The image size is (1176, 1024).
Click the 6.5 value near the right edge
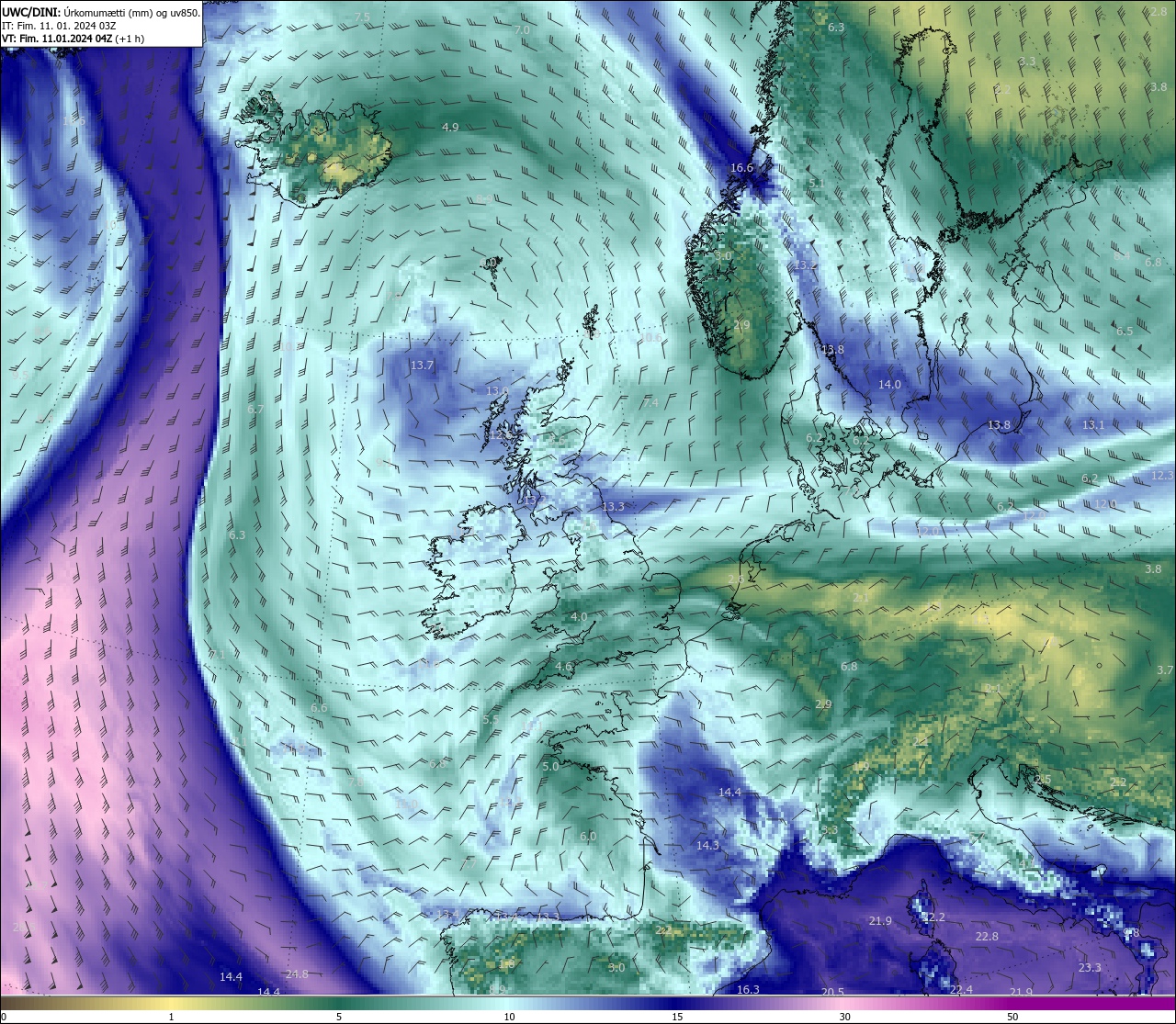1125,332
